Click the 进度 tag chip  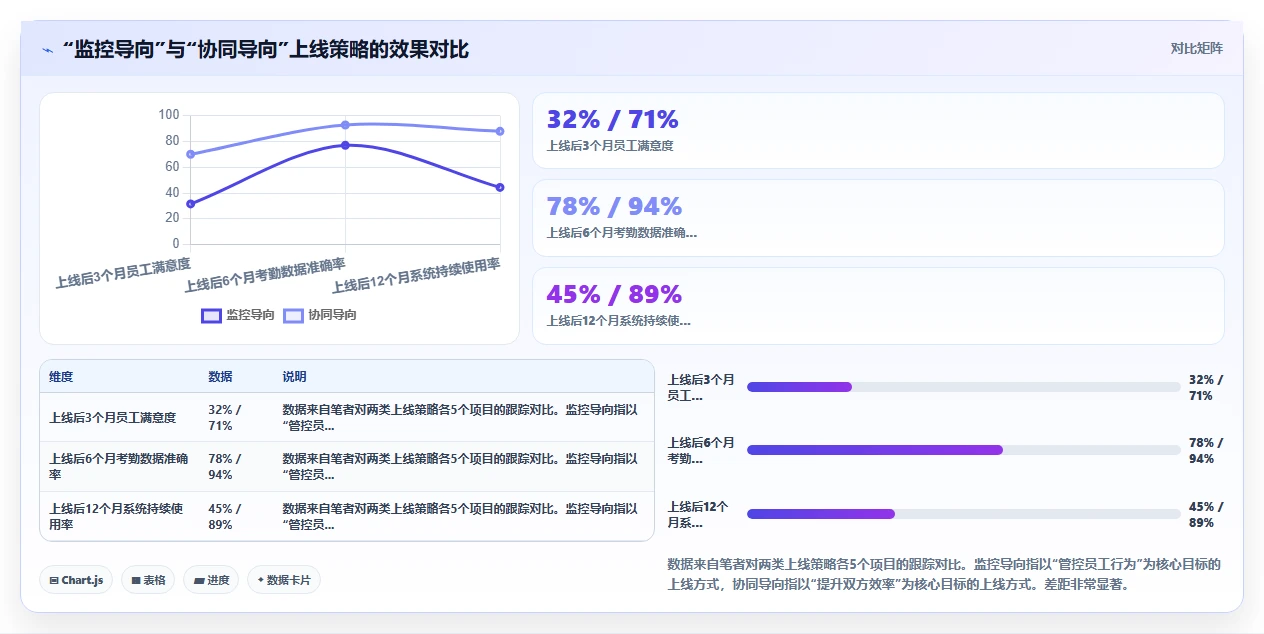[x=211, y=580]
